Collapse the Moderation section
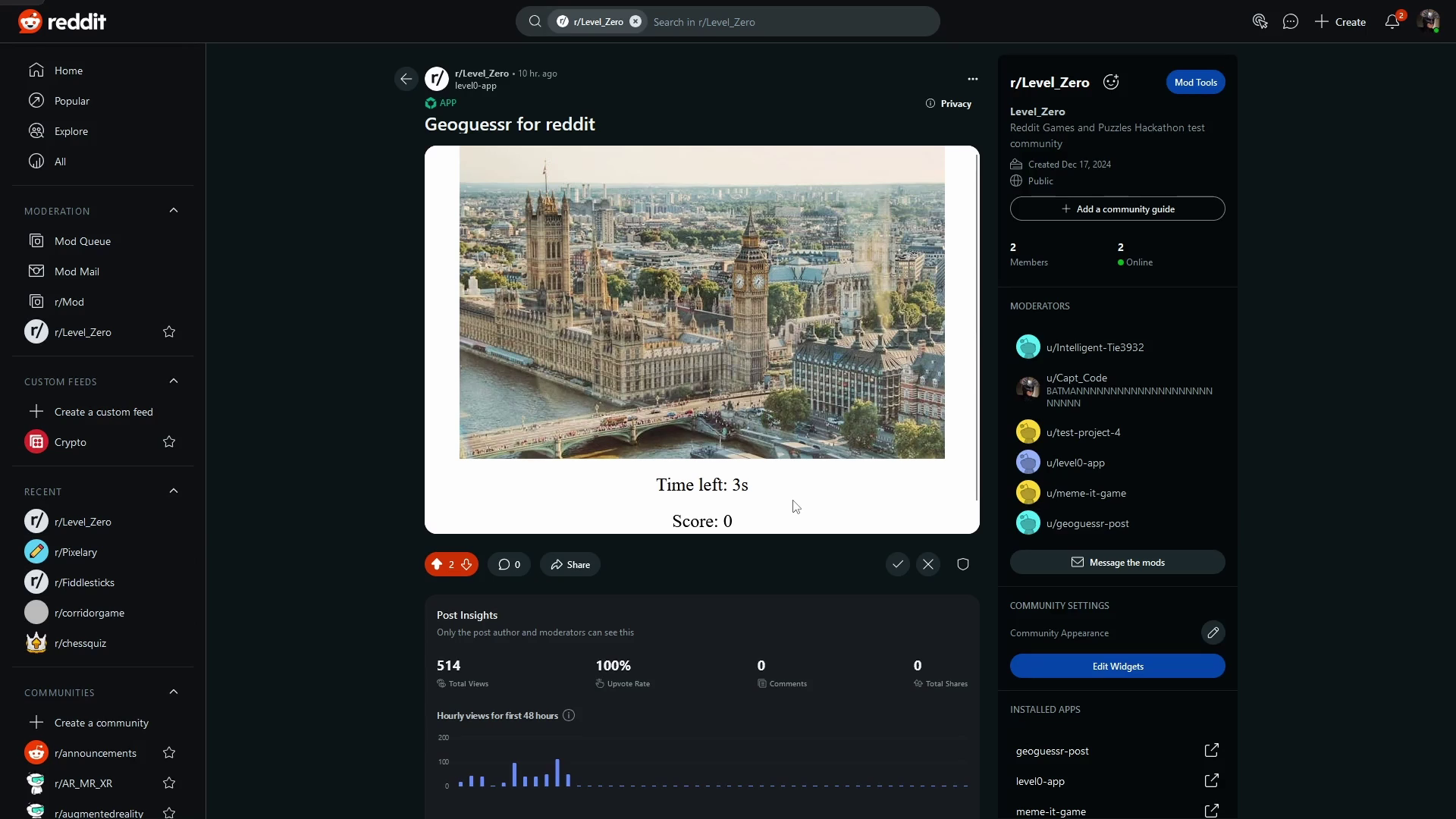 [174, 211]
